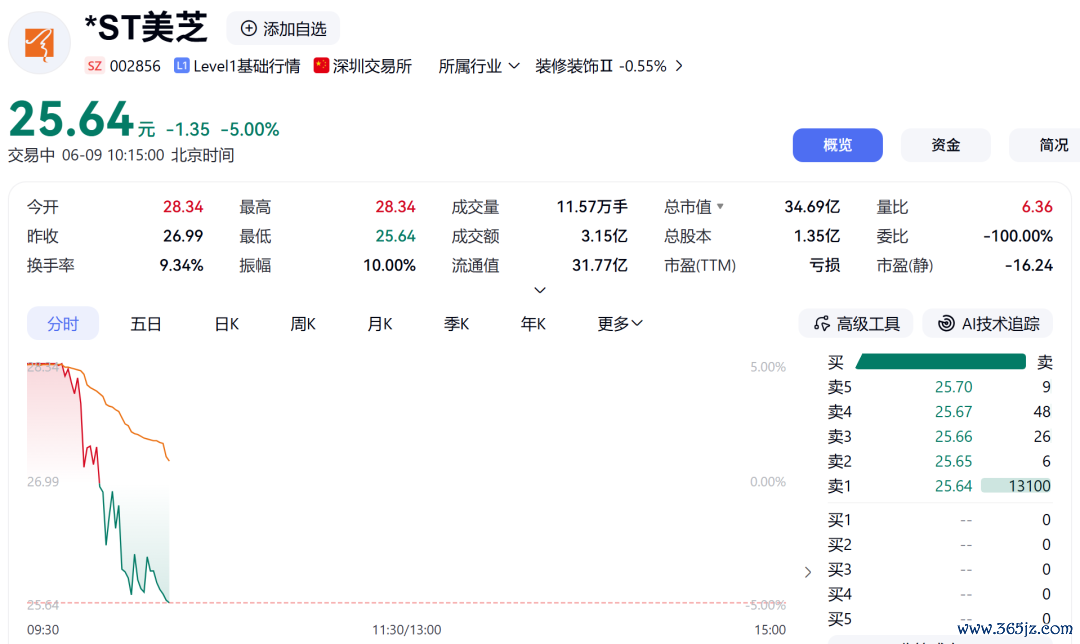Click the *ST美芝 company logo

click(39, 43)
